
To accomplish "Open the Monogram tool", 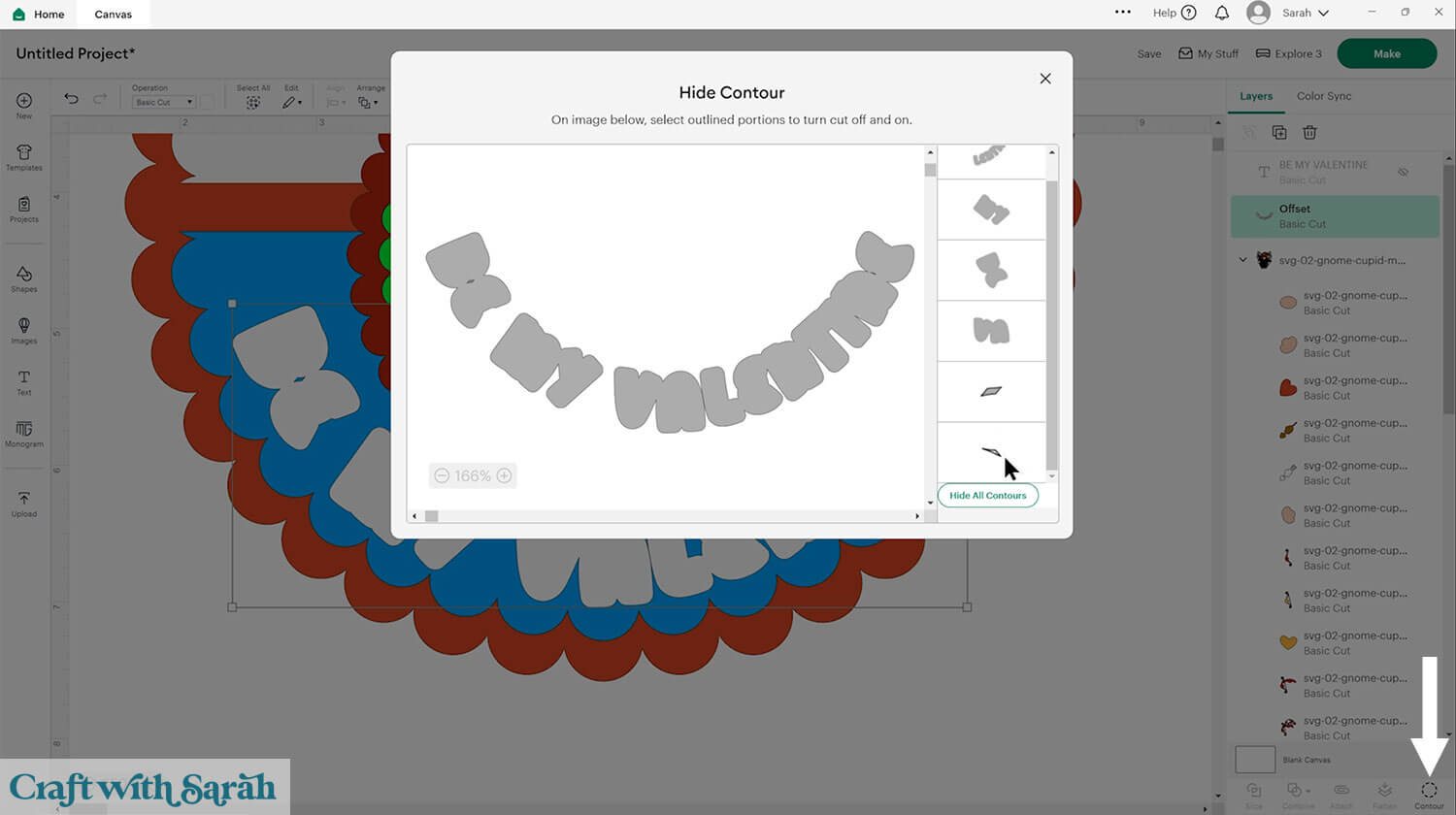I will (24, 434).
